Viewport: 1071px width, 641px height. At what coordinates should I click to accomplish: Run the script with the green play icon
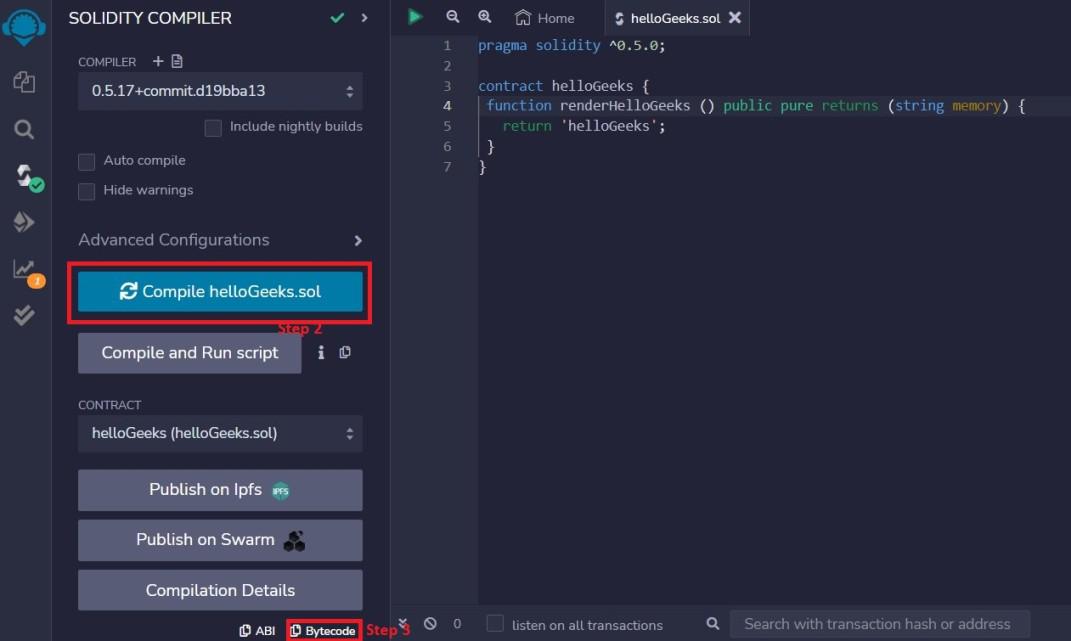[415, 17]
